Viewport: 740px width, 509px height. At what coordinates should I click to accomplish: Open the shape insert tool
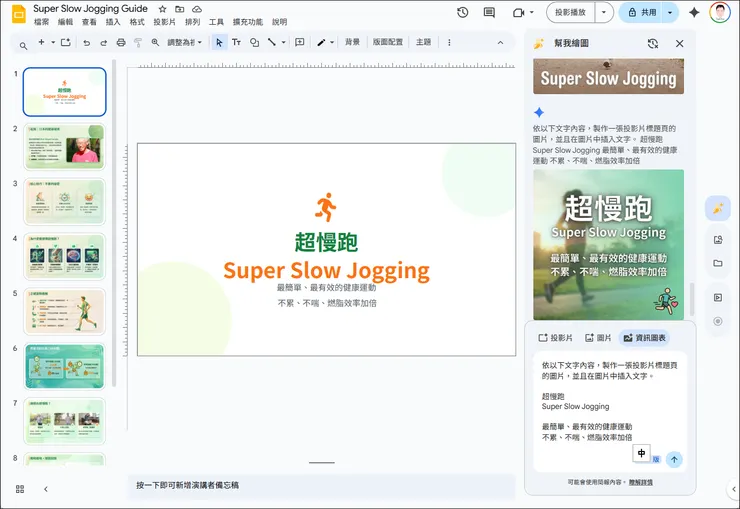tap(254, 42)
